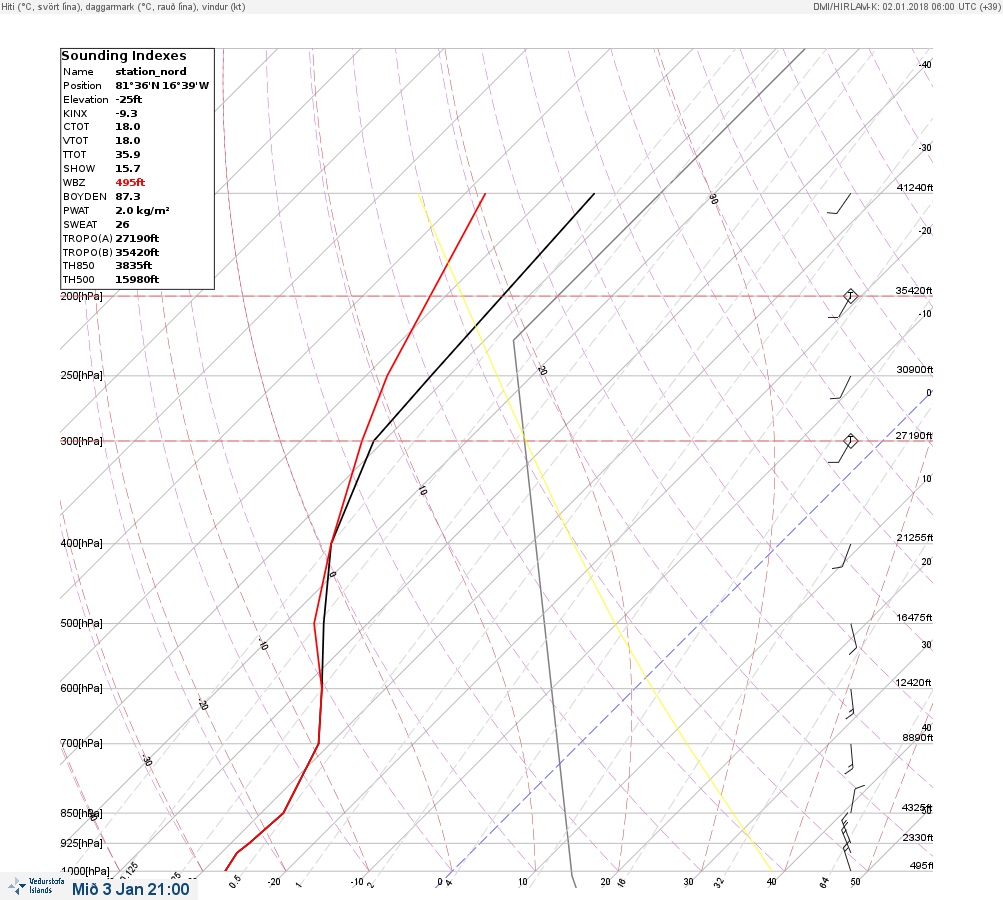Screen dimensions: 1003x900
Task: Click the wind barb beside the 41240ft label
Action: tap(839, 203)
